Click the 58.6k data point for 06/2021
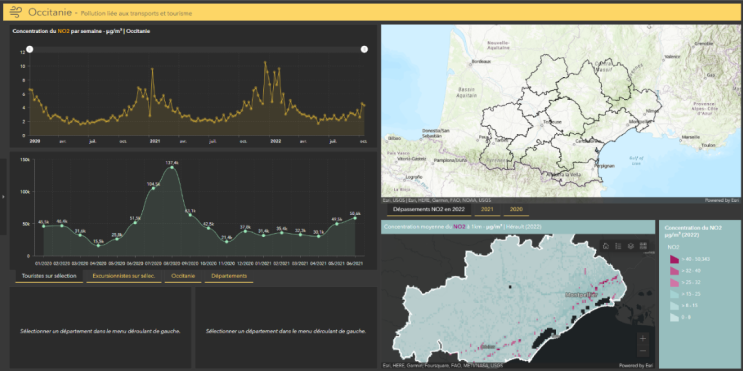743x371 pixels. point(355,218)
